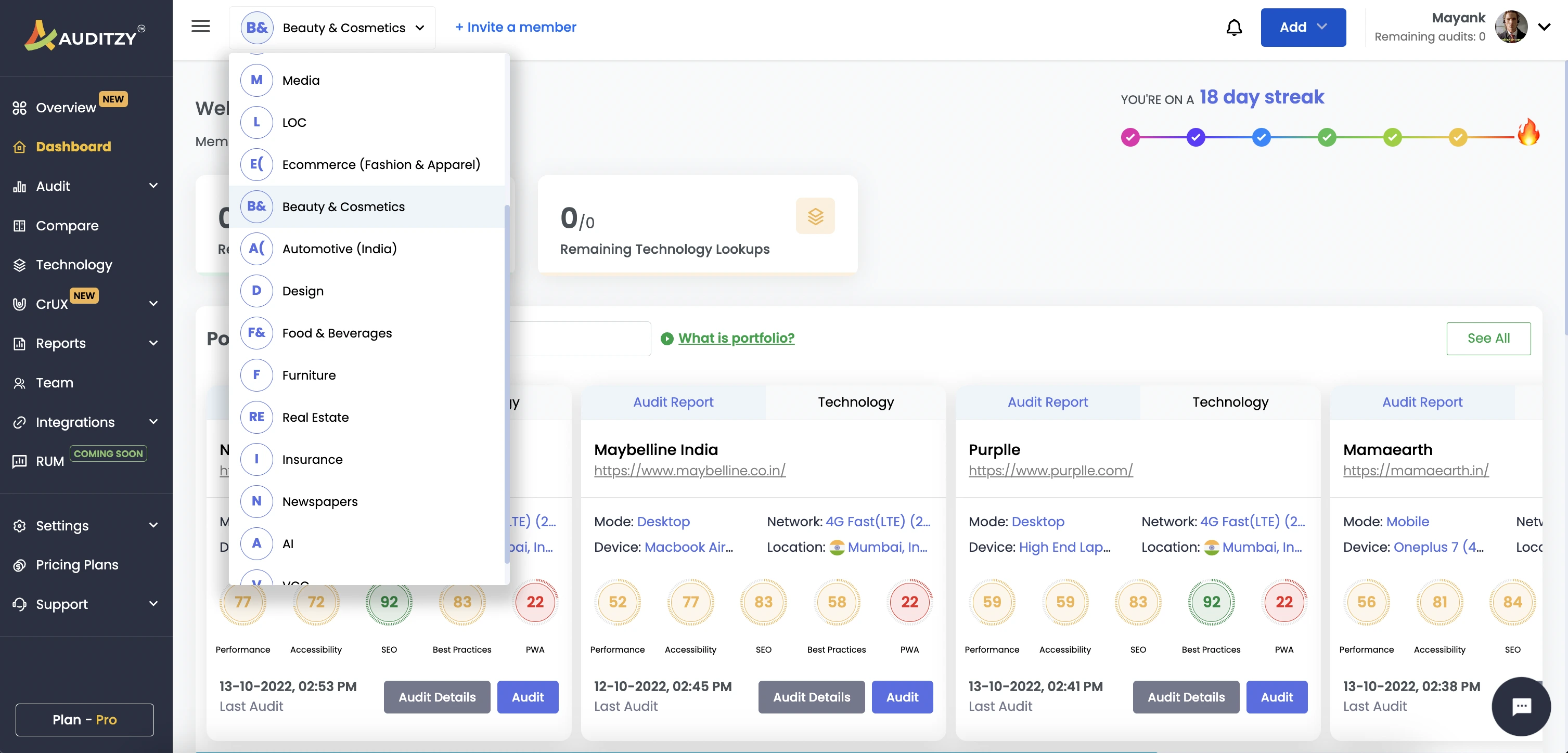Open Maybelline India Technology tab
Viewport: 1568px width, 753px height.
coord(855,402)
